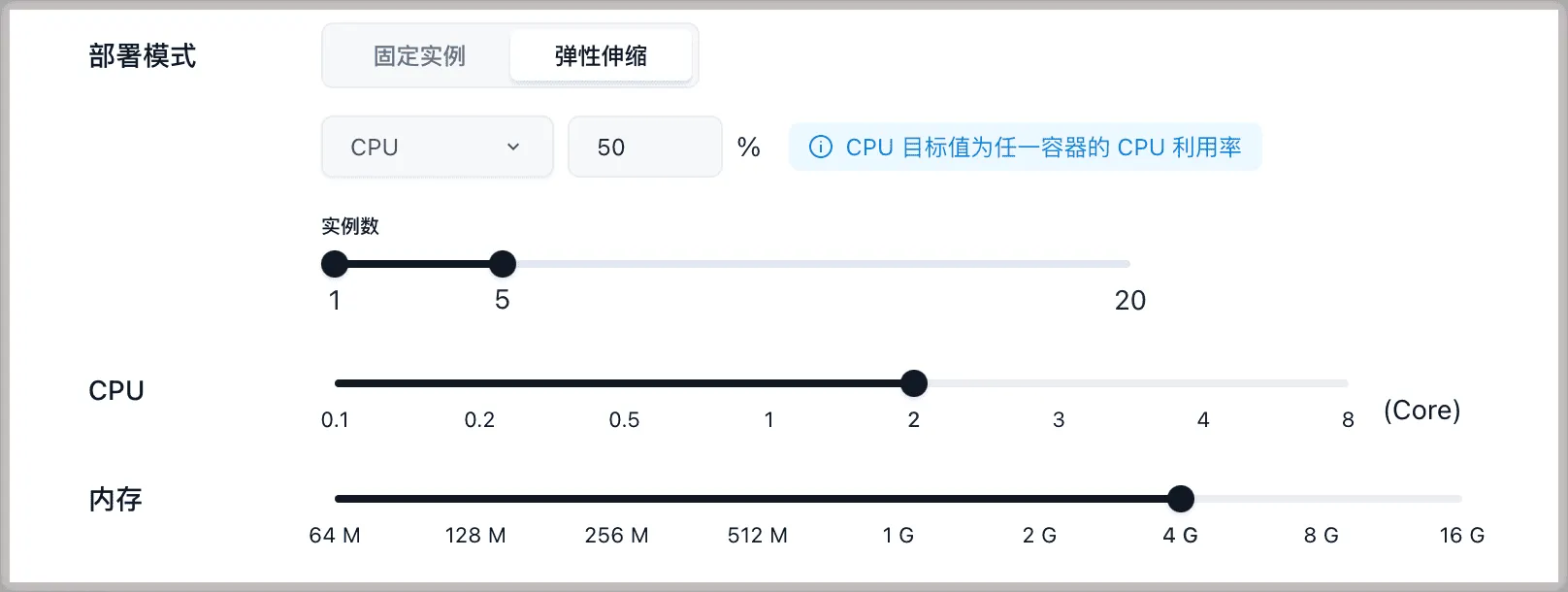Set the CPU slider to 8 cores
The image size is (1568, 592).
1347,383
